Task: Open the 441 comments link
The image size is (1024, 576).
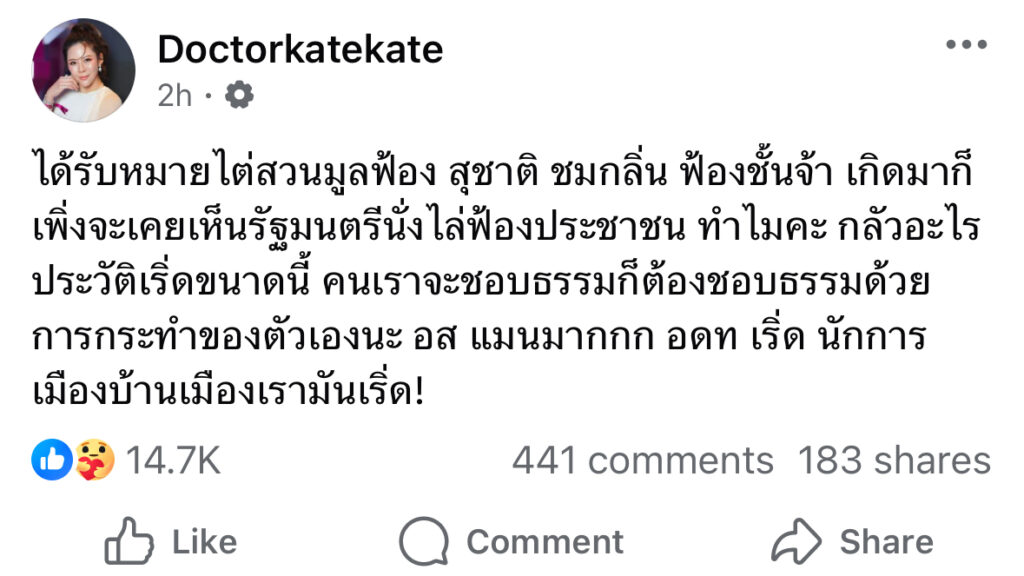Action: [642, 460]
